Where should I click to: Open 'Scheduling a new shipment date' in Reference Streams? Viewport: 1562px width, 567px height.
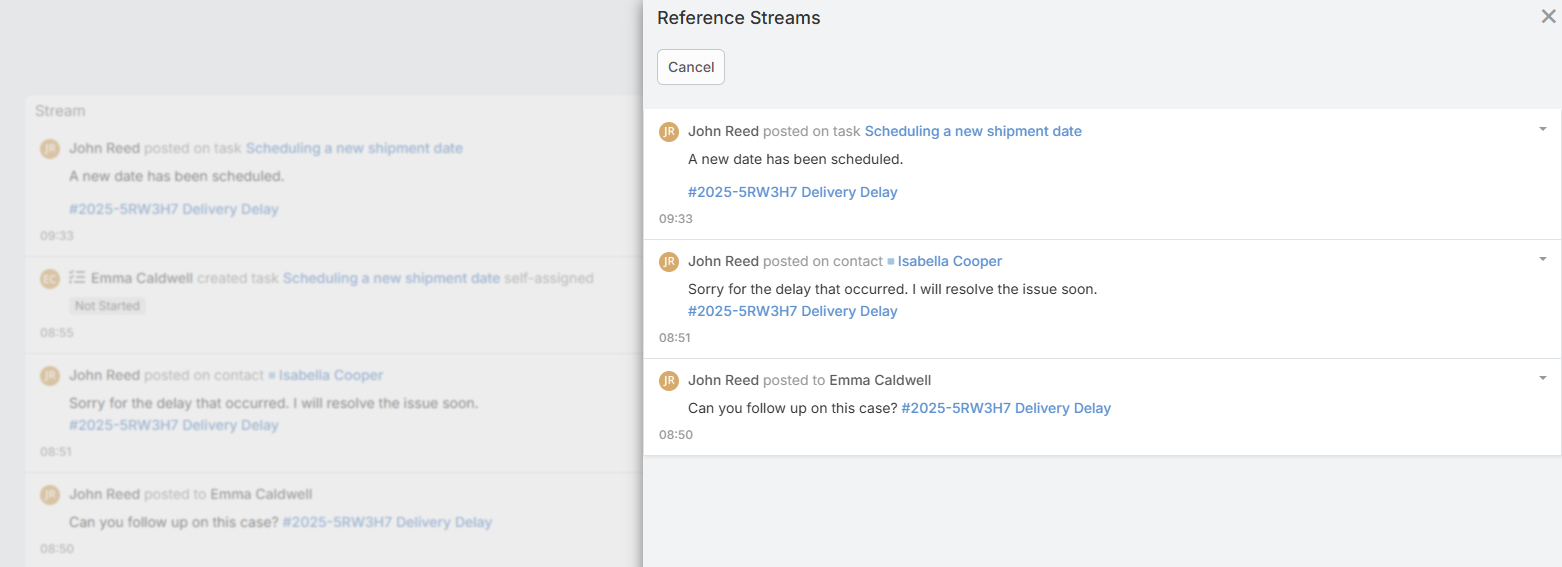[972, 131]
